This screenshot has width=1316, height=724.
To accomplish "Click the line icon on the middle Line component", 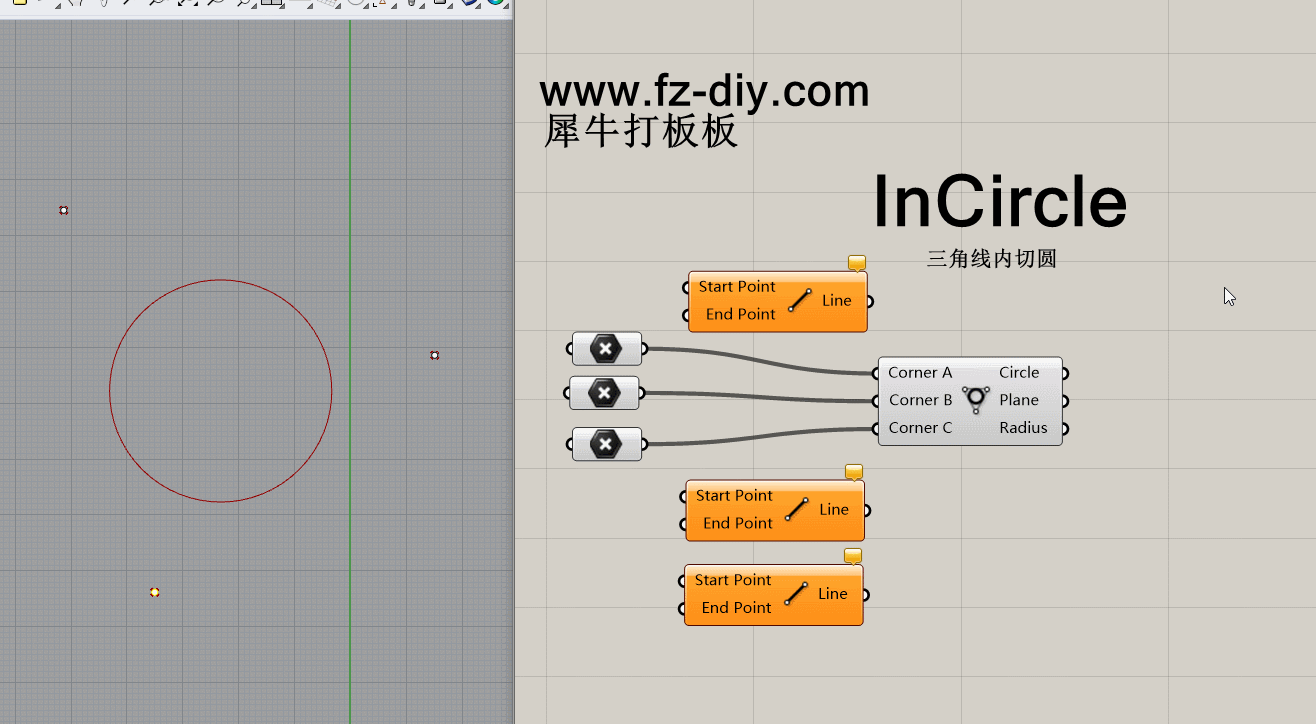I will tap(795, 509).
